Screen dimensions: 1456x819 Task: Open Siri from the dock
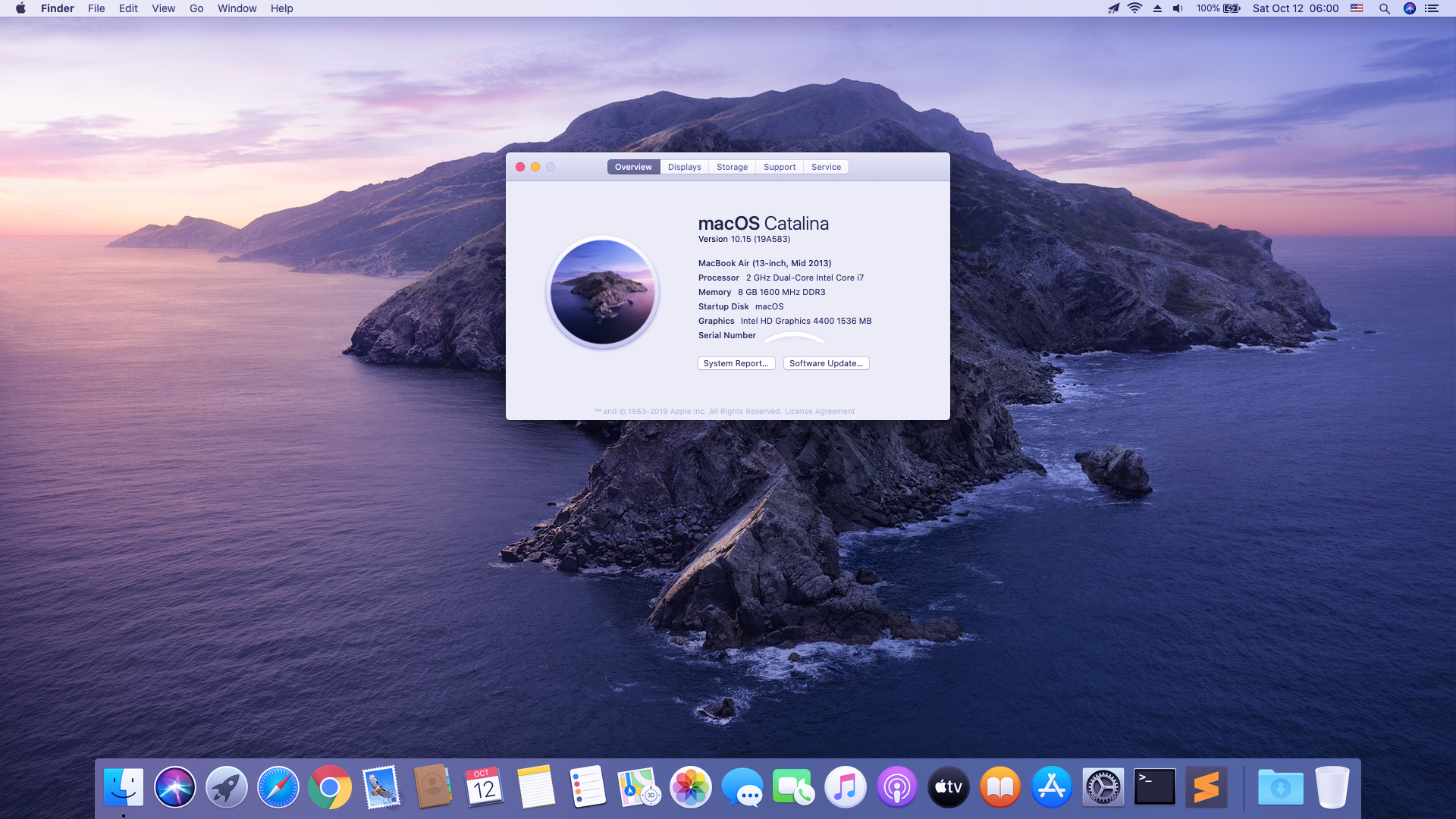pos(174,788)
